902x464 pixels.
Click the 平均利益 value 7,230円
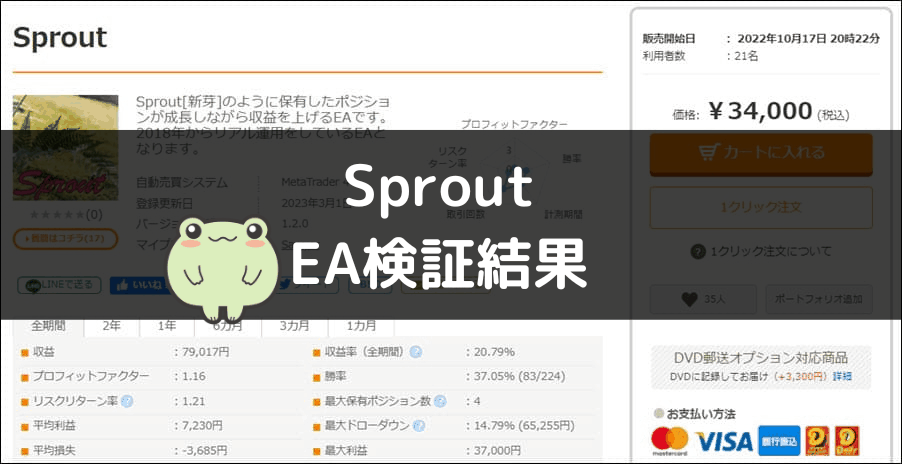point(203,426)
